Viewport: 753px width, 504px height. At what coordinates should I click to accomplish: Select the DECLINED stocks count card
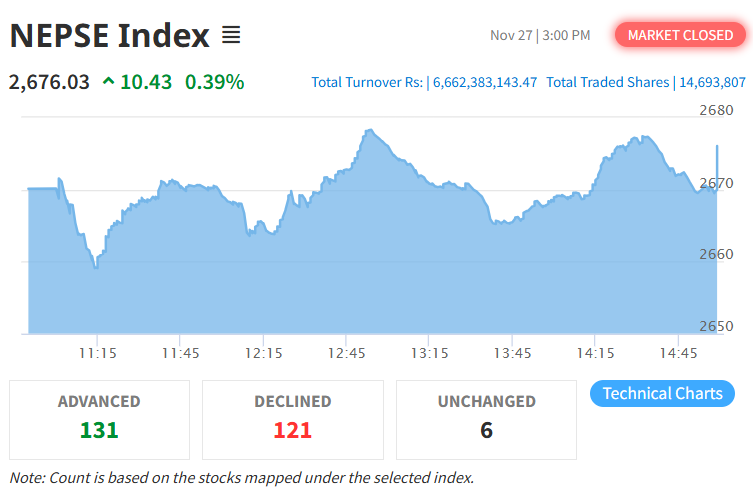[292, 419]
